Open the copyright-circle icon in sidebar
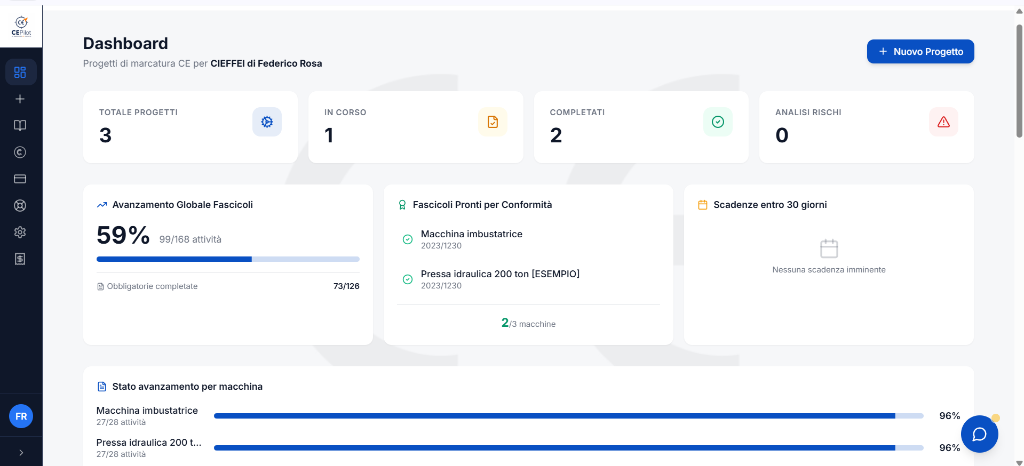 point(20,152)
